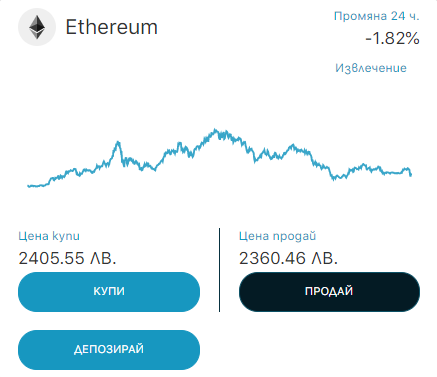Click the chart's second peak right of center

click(x=293, y=145)
